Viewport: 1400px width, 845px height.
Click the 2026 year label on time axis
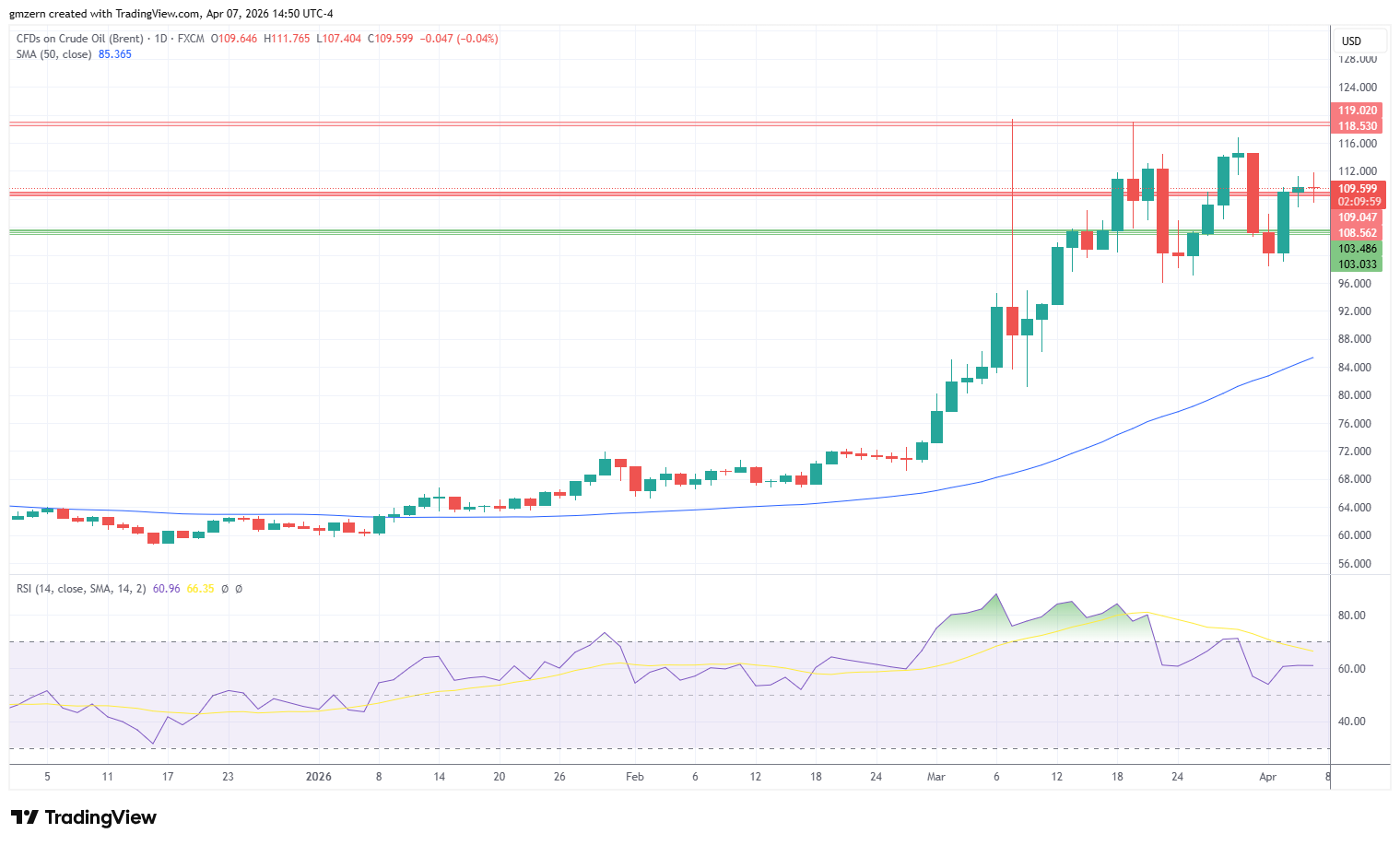(319, 777)
